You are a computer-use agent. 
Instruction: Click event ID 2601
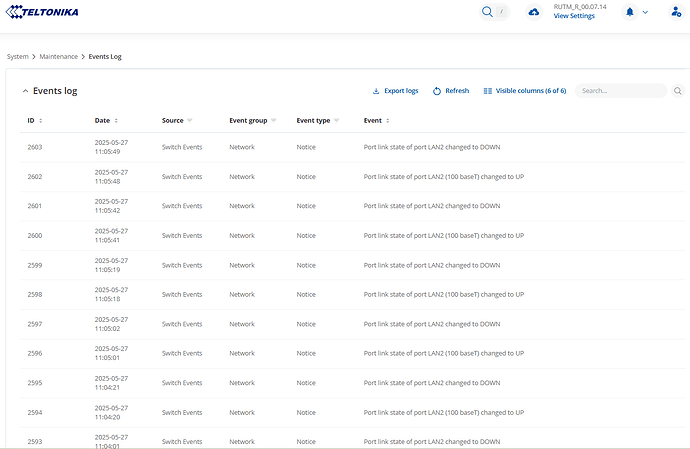coord(35,206)
